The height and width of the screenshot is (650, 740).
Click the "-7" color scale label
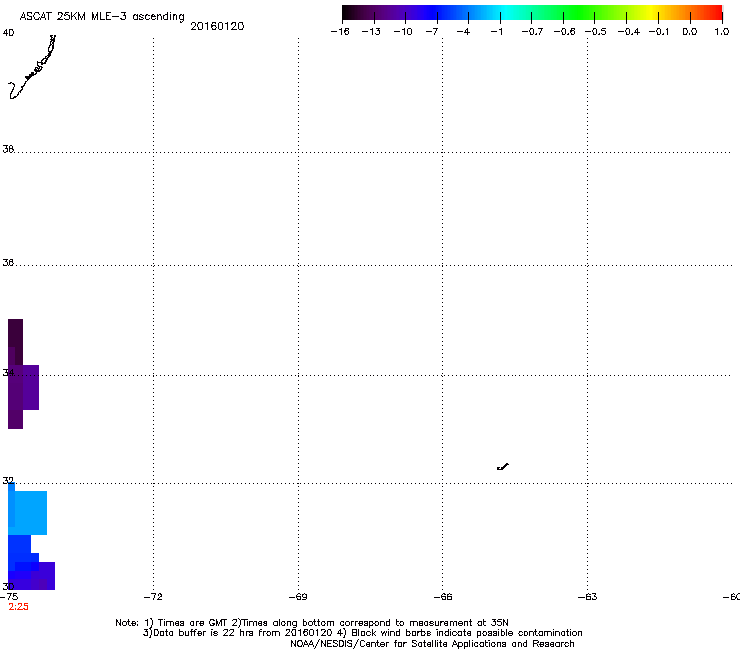click(x=432, y=32)
